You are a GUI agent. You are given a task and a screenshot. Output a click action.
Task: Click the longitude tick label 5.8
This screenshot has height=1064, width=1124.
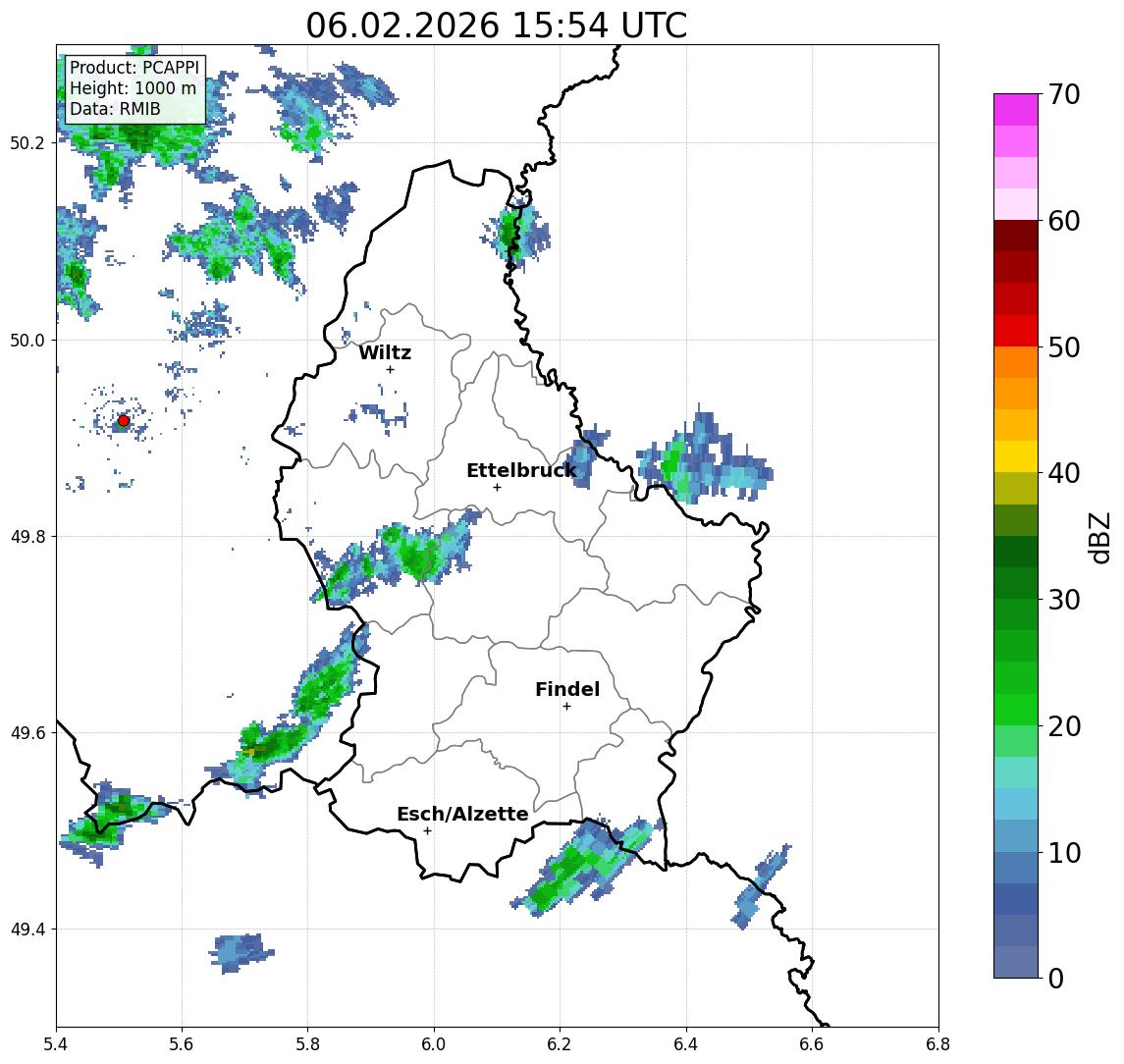click(x=308, y=1044)
